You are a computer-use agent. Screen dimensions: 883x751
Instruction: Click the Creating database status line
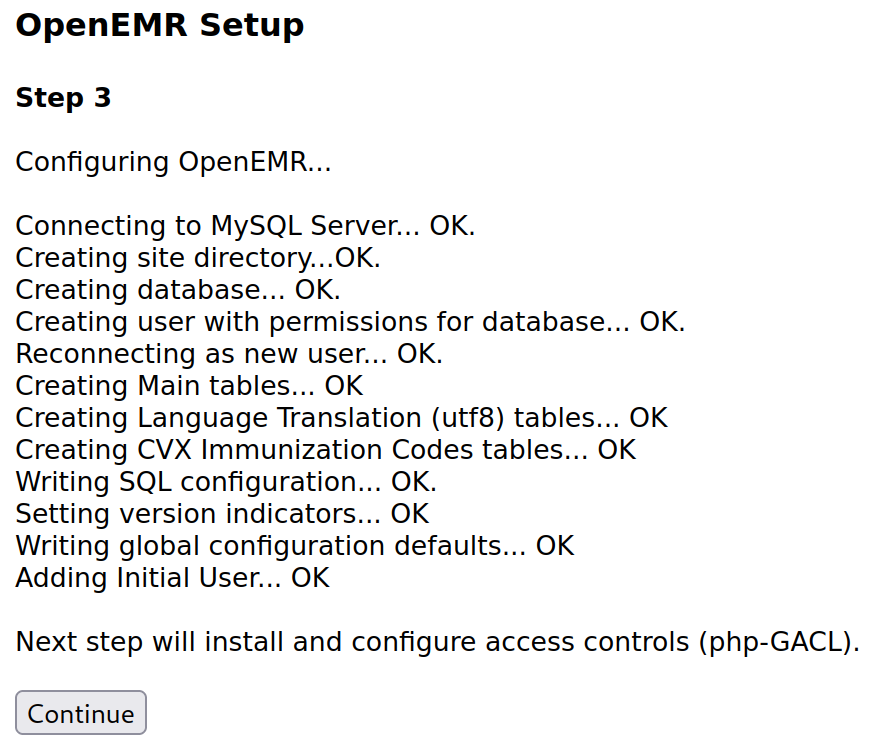click(x=178, y=290)
